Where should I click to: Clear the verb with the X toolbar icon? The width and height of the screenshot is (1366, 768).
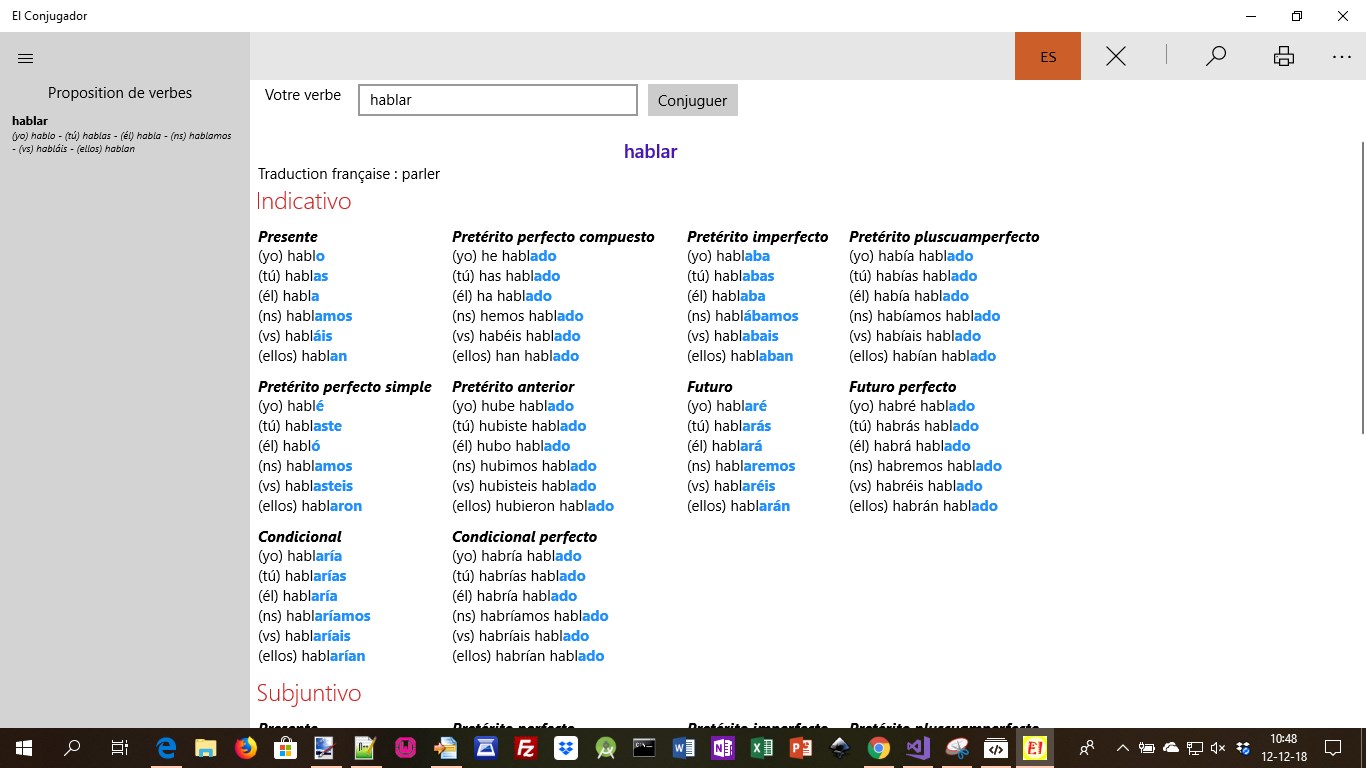click(1116, 56)
